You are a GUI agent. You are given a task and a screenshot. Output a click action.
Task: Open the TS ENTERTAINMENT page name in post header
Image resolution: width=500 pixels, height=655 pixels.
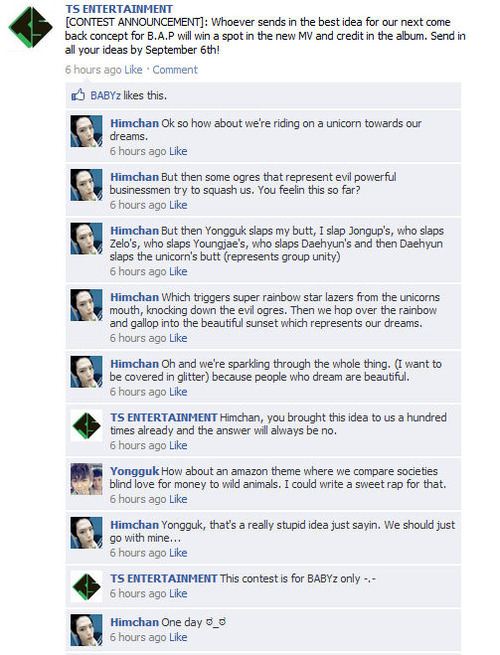pyautogui.click(x=119, y=9)
